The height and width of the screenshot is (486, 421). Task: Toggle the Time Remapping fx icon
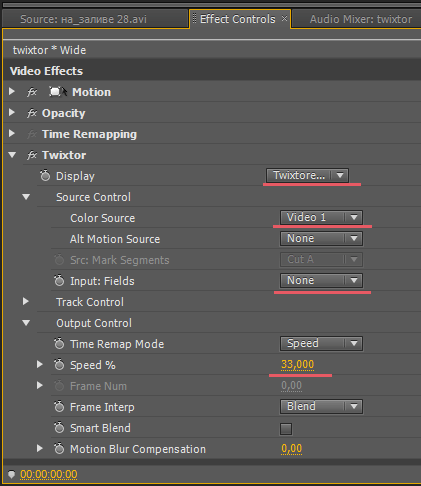pos(32,134)
